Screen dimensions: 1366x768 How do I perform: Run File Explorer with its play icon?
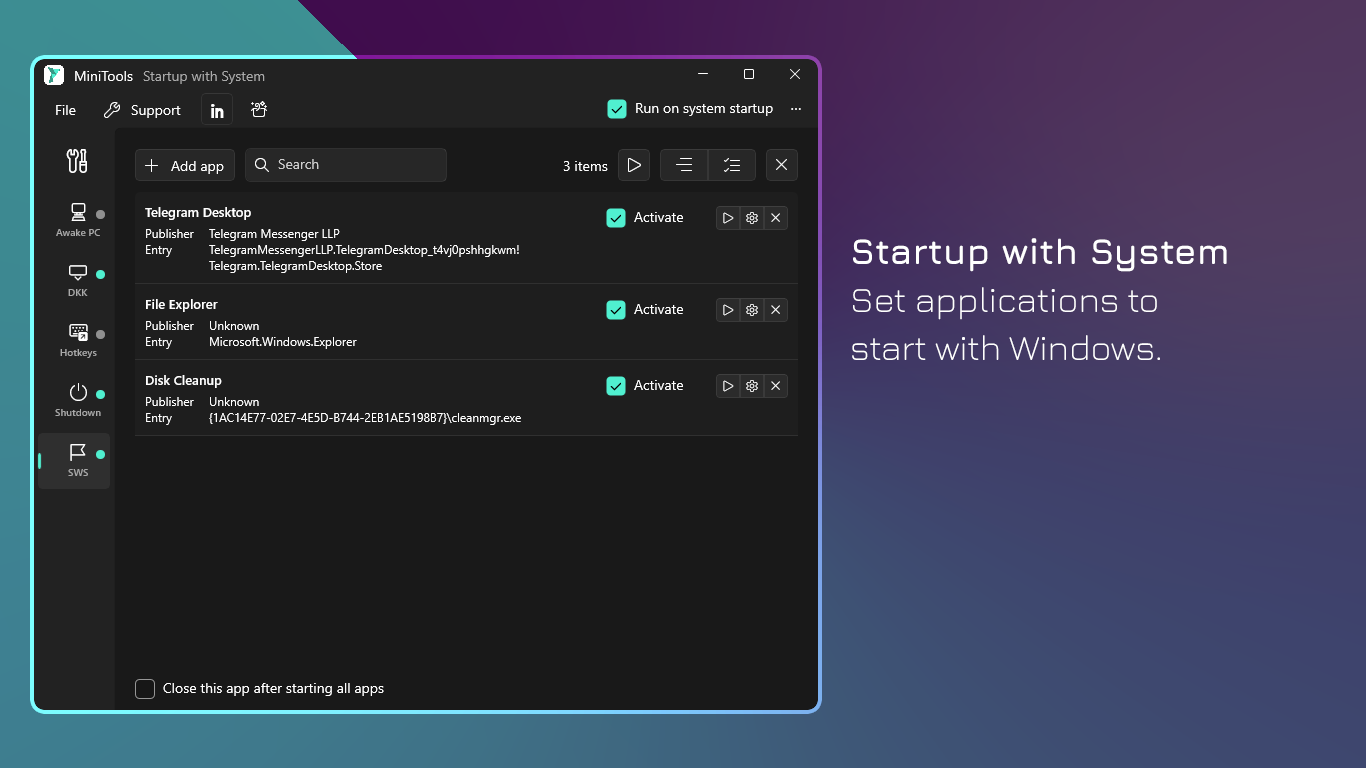(x=728, y=310)
